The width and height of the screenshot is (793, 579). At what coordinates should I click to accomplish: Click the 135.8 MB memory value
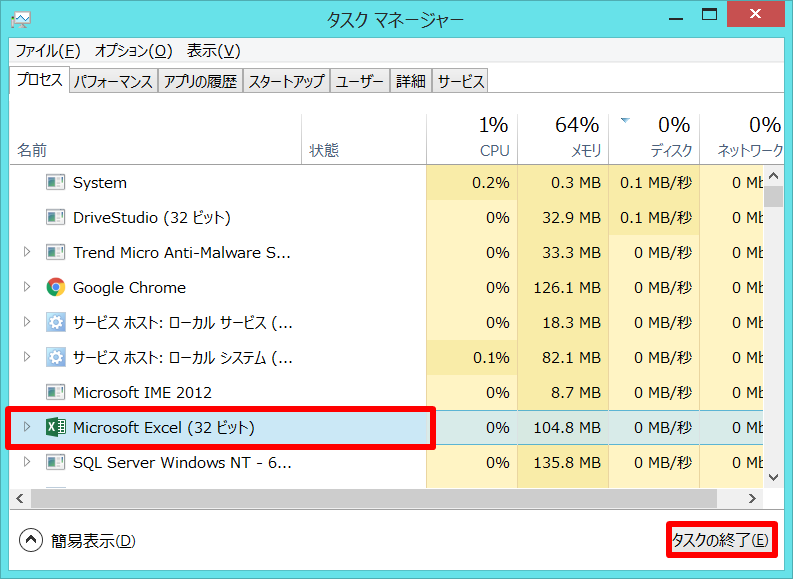(567, 462)
